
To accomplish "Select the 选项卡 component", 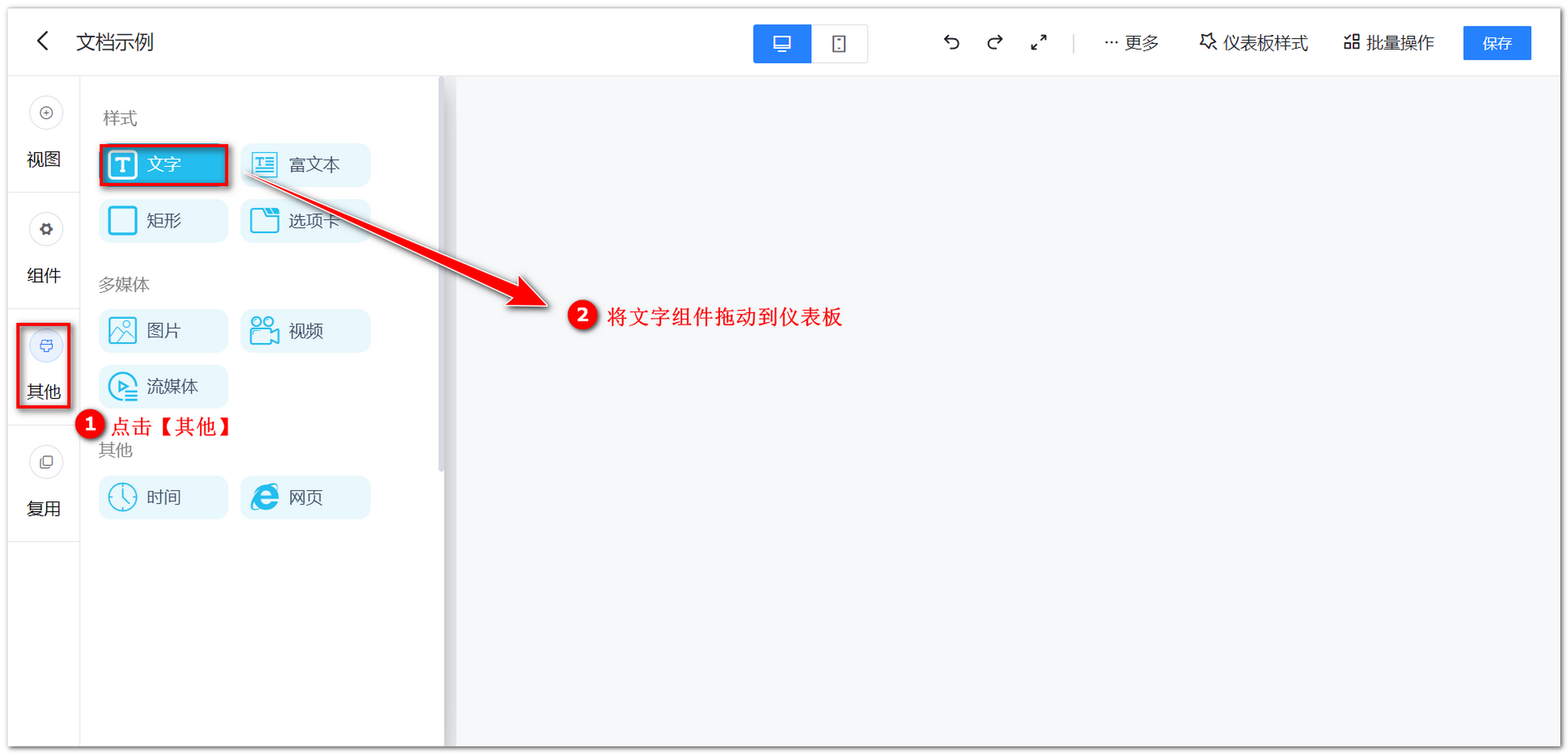I will 305,221.
